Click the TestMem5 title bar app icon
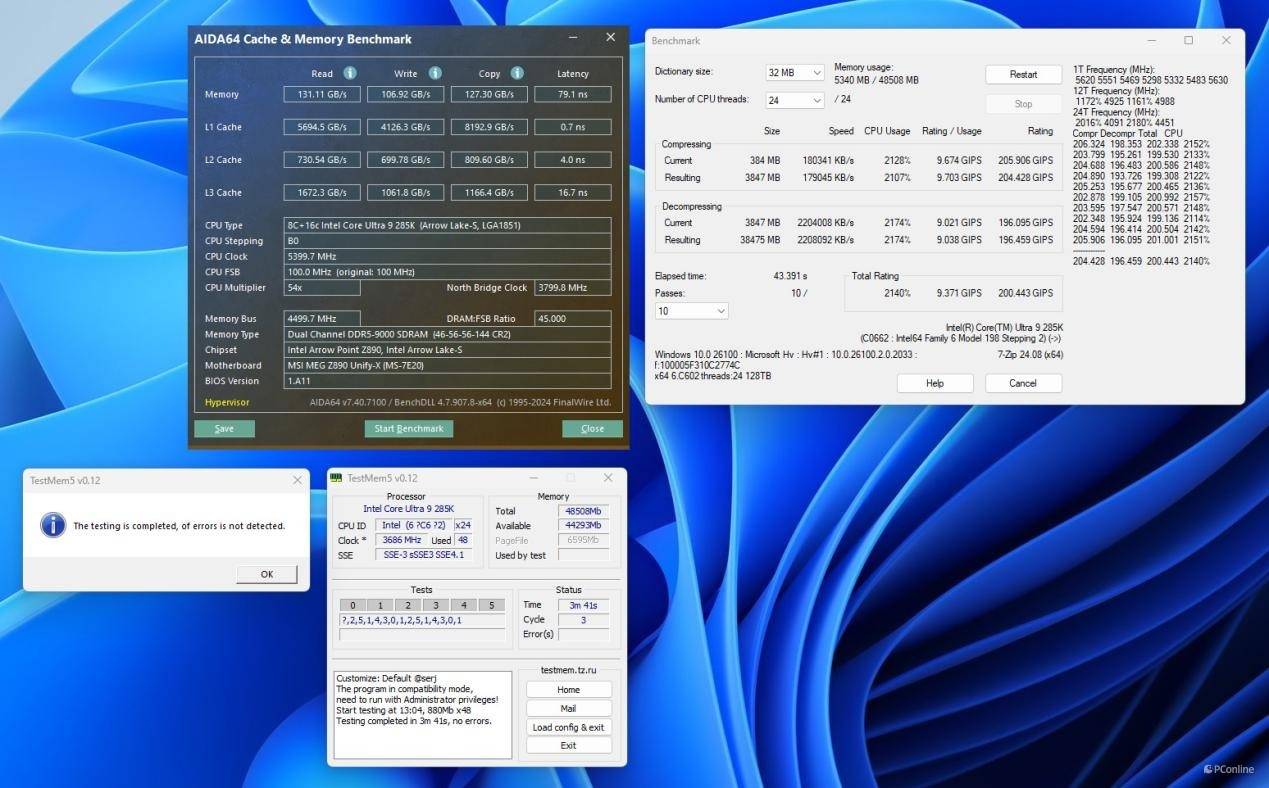This screenshot has height=788, width=1269. pyautogui.click(x=337, y=478)
